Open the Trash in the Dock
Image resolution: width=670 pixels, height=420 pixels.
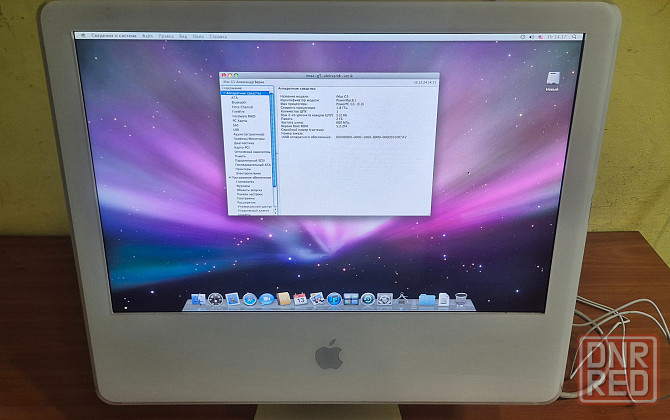[x=461, y=299]
